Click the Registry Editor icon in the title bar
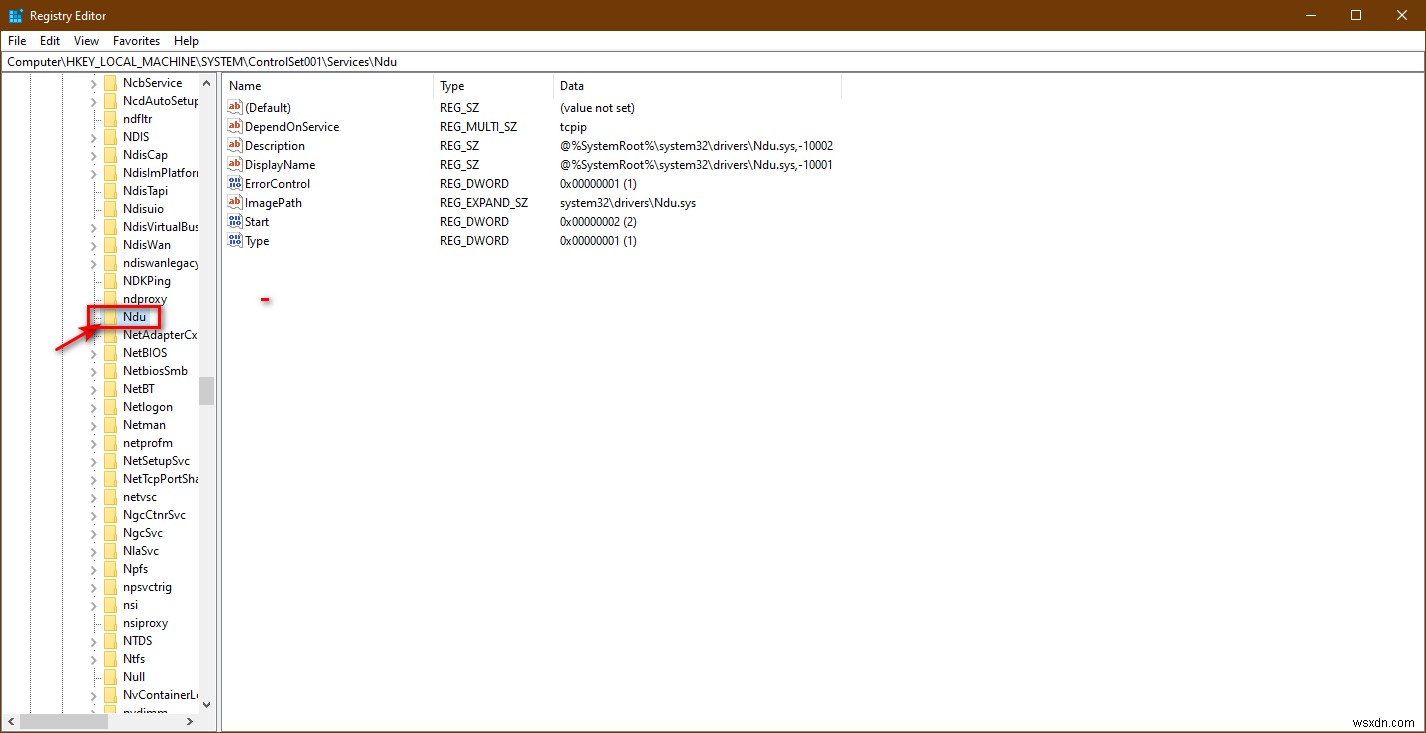The width and height of the screenshot is (1426, 733). 14,15
